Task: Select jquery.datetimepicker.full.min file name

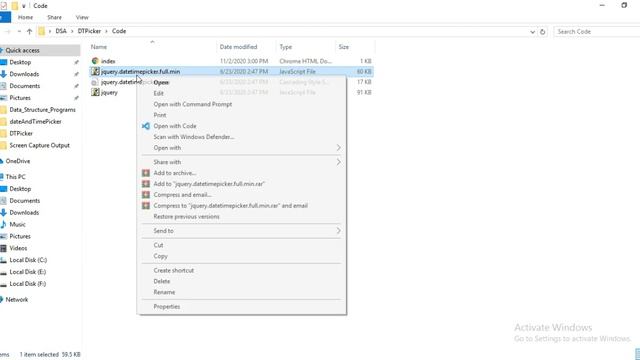Action: pyautogui.click(x=140, y=71)
